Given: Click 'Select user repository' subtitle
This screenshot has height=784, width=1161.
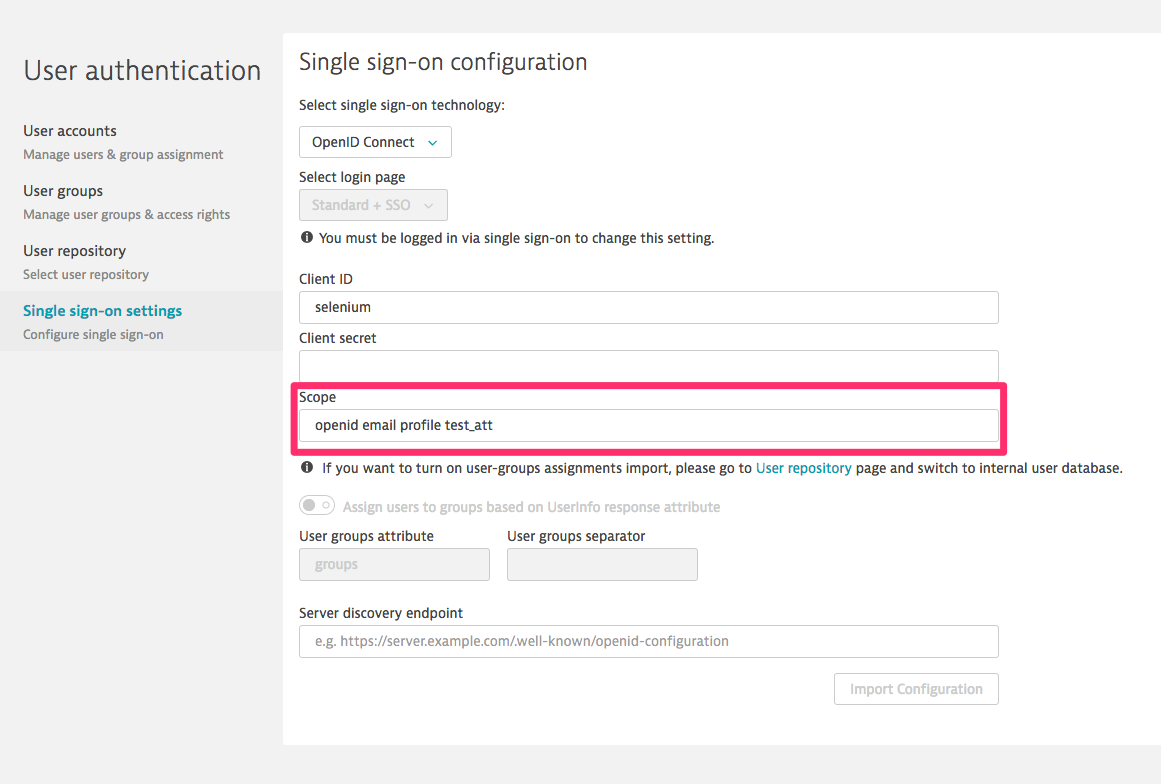Looking at the screenshot, I should click(86, 275).
